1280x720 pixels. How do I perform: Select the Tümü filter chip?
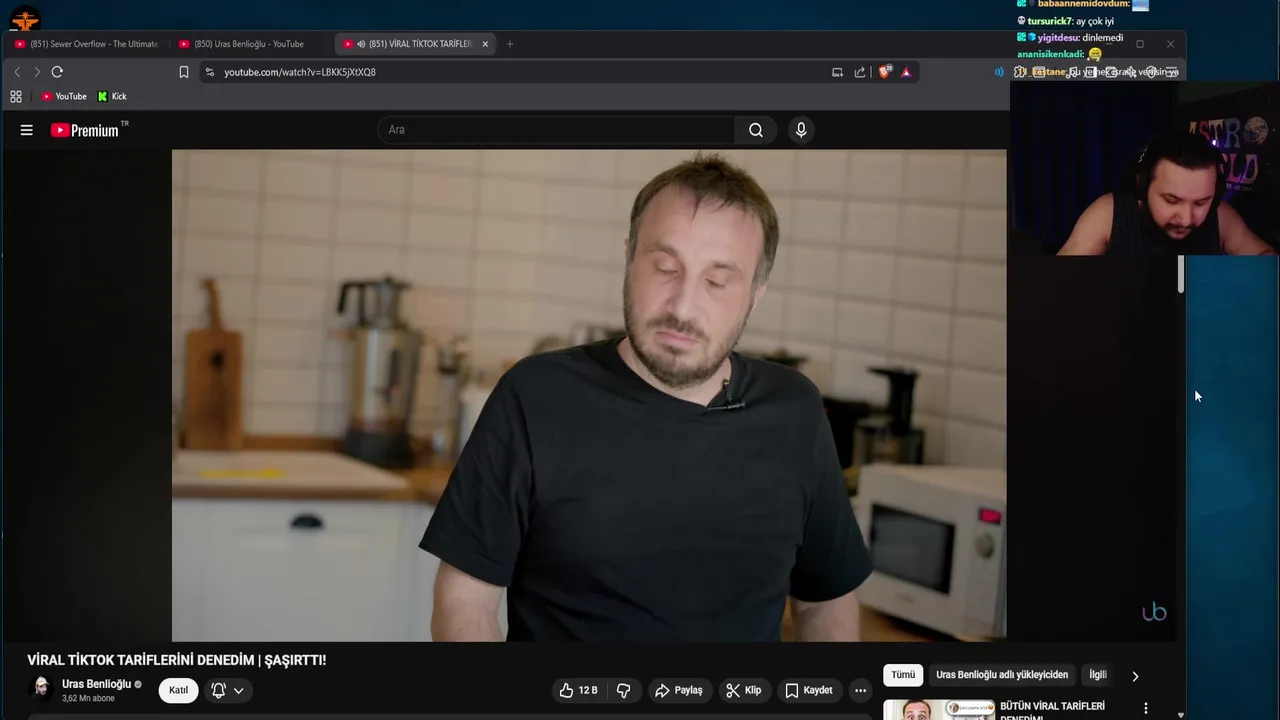pyautogui.click(x=903, y=675)
